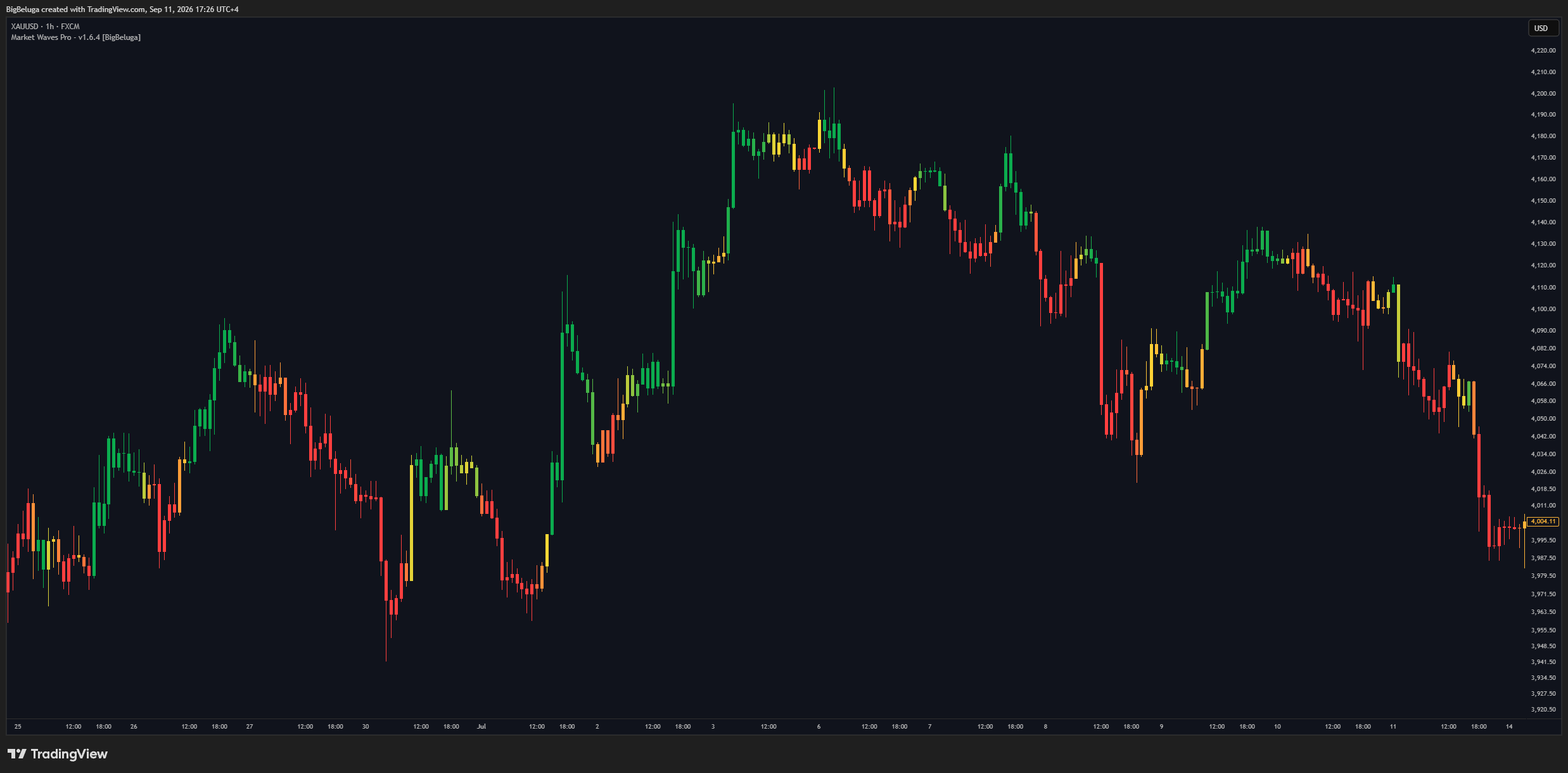This screenshot has height=773, width=1568.
Task: Click the 4,100.00 price axis label
Action: pos(1543,309)
